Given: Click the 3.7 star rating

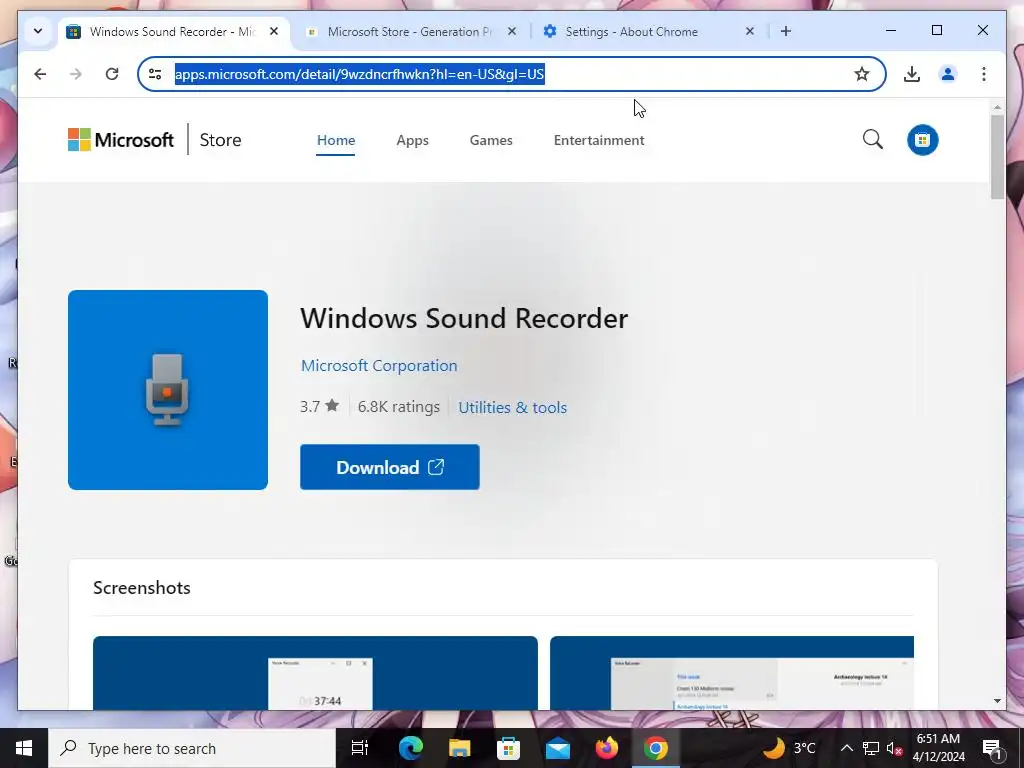Looking at the screenshot, I should pos(319,407).
